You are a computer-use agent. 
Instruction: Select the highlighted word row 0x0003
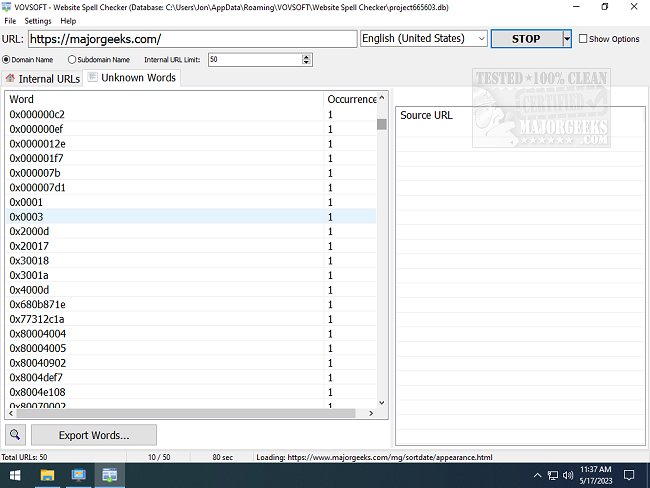[x=191, y=216]
